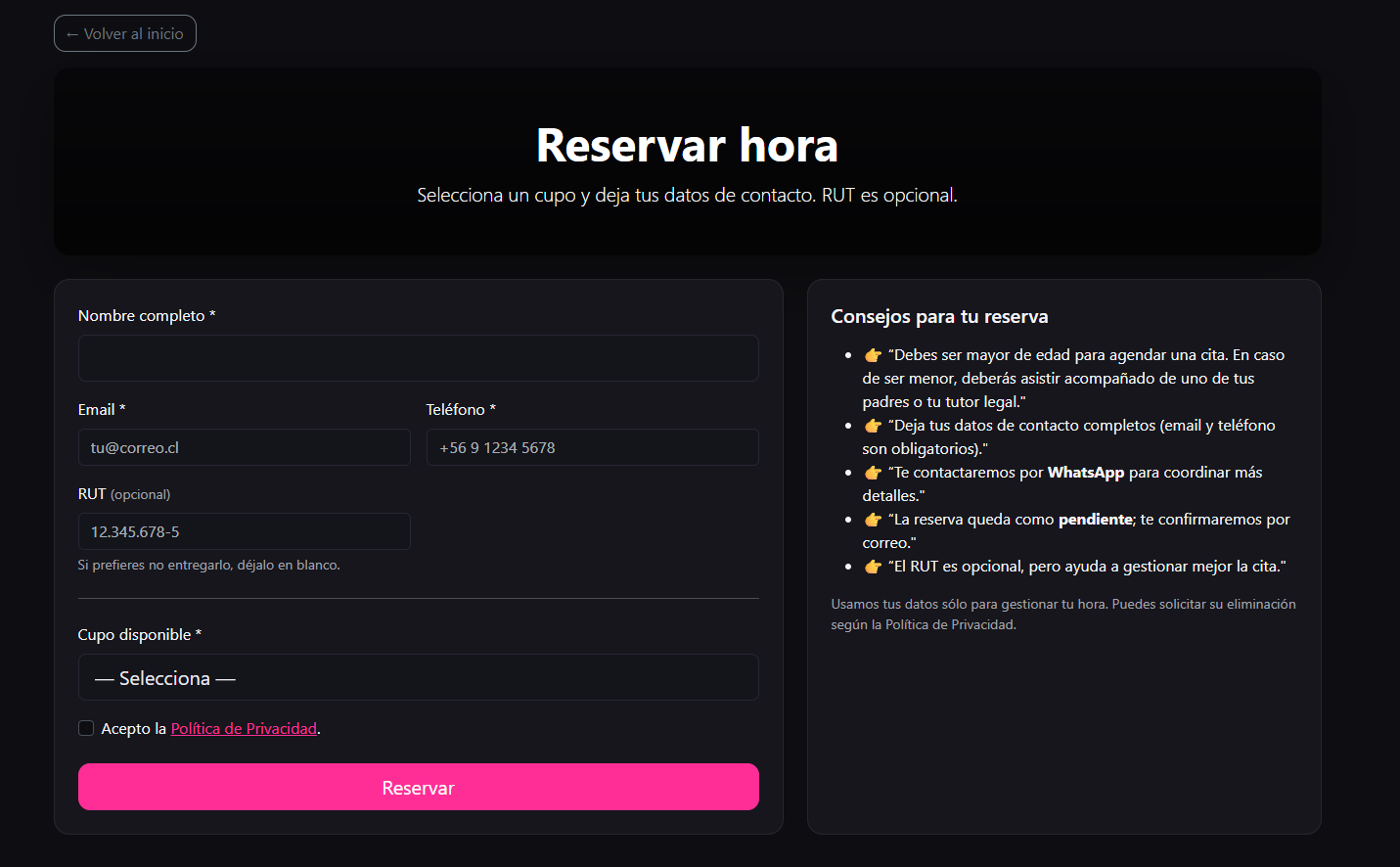1400x867 pixels.
Task: Click the pointing hand icon beside contact data tip
Action: [x=873, y=426]
